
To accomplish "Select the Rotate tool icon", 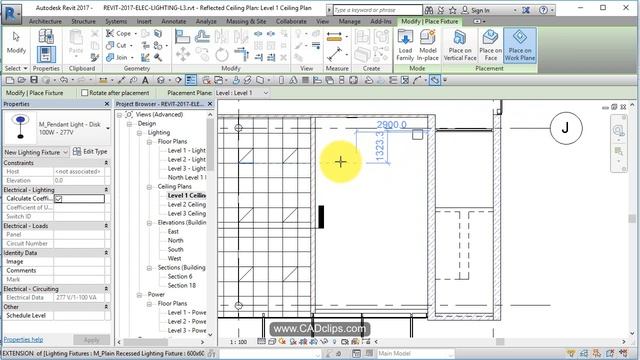I will [222, 54].
